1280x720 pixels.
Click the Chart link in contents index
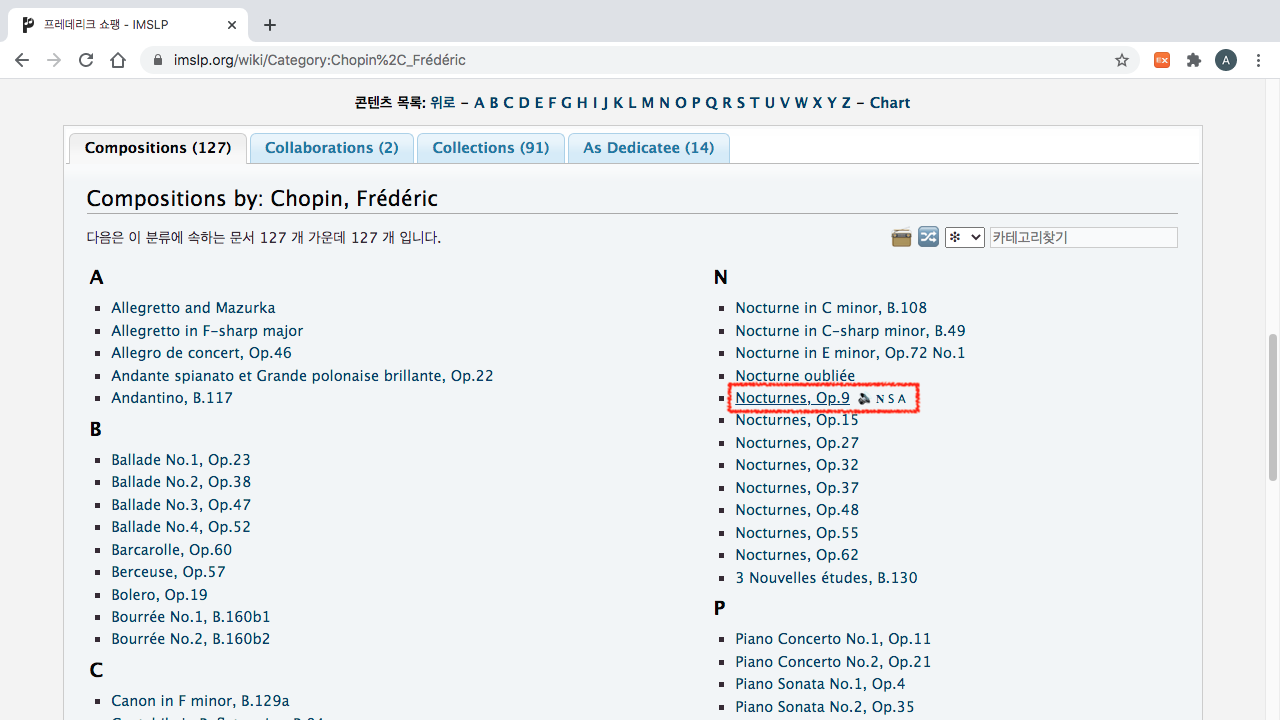click(x=890, y=103)
